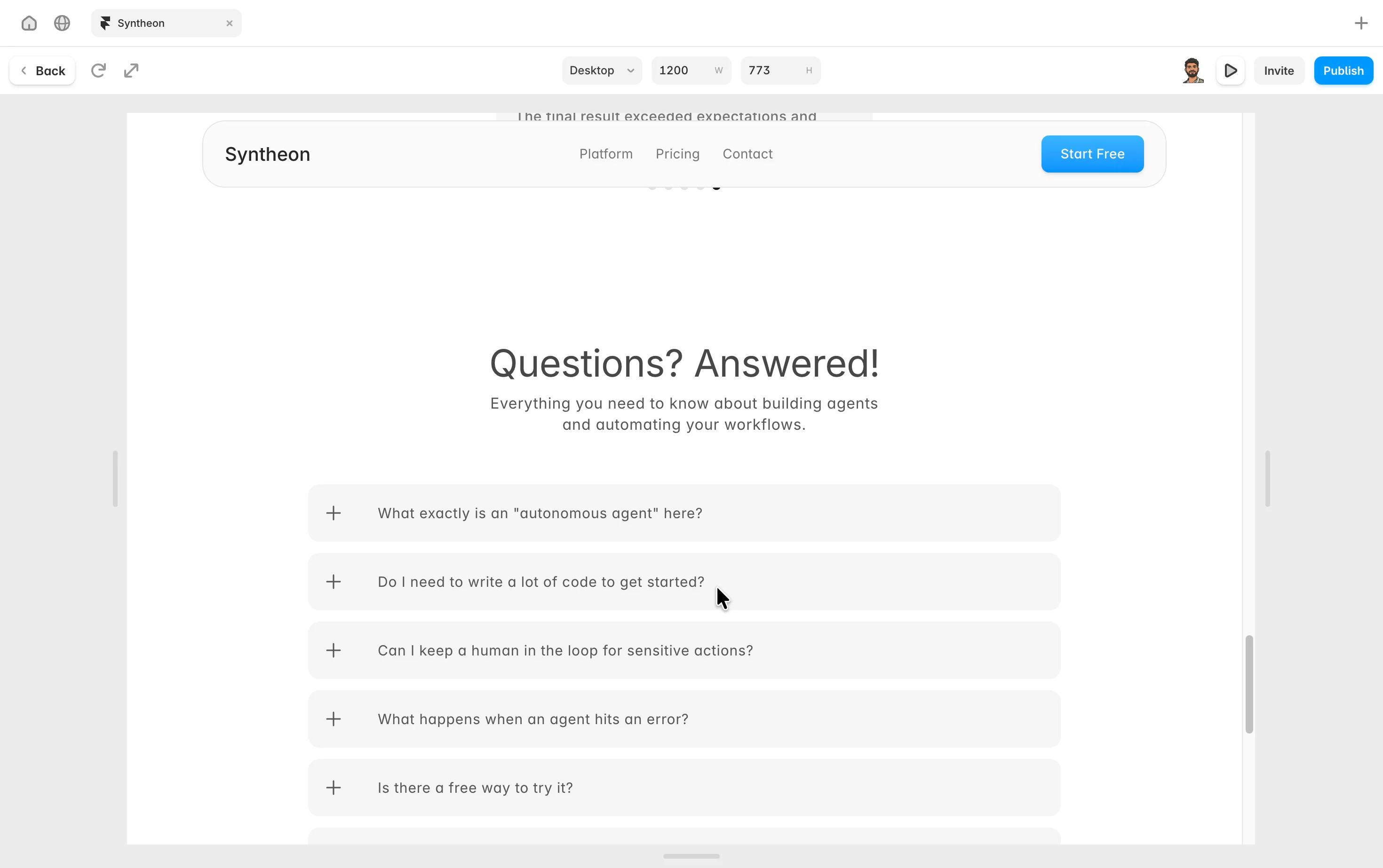Open preview in a new window icon
This screenshot has width=1383, height=868.
132,71
